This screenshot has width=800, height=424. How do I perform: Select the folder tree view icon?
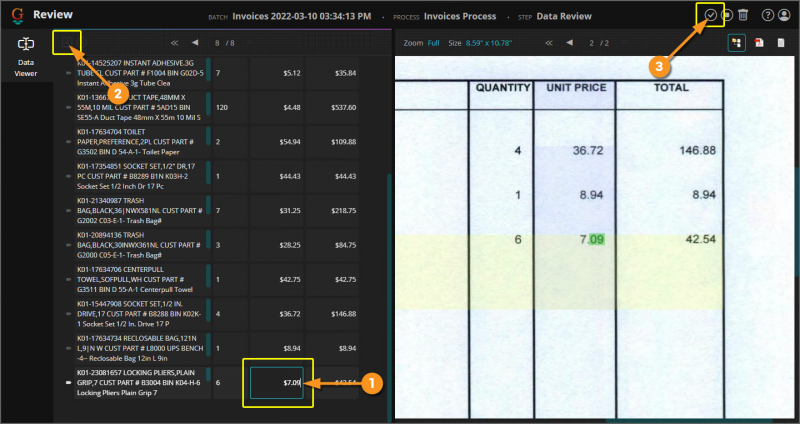(736, 43)
